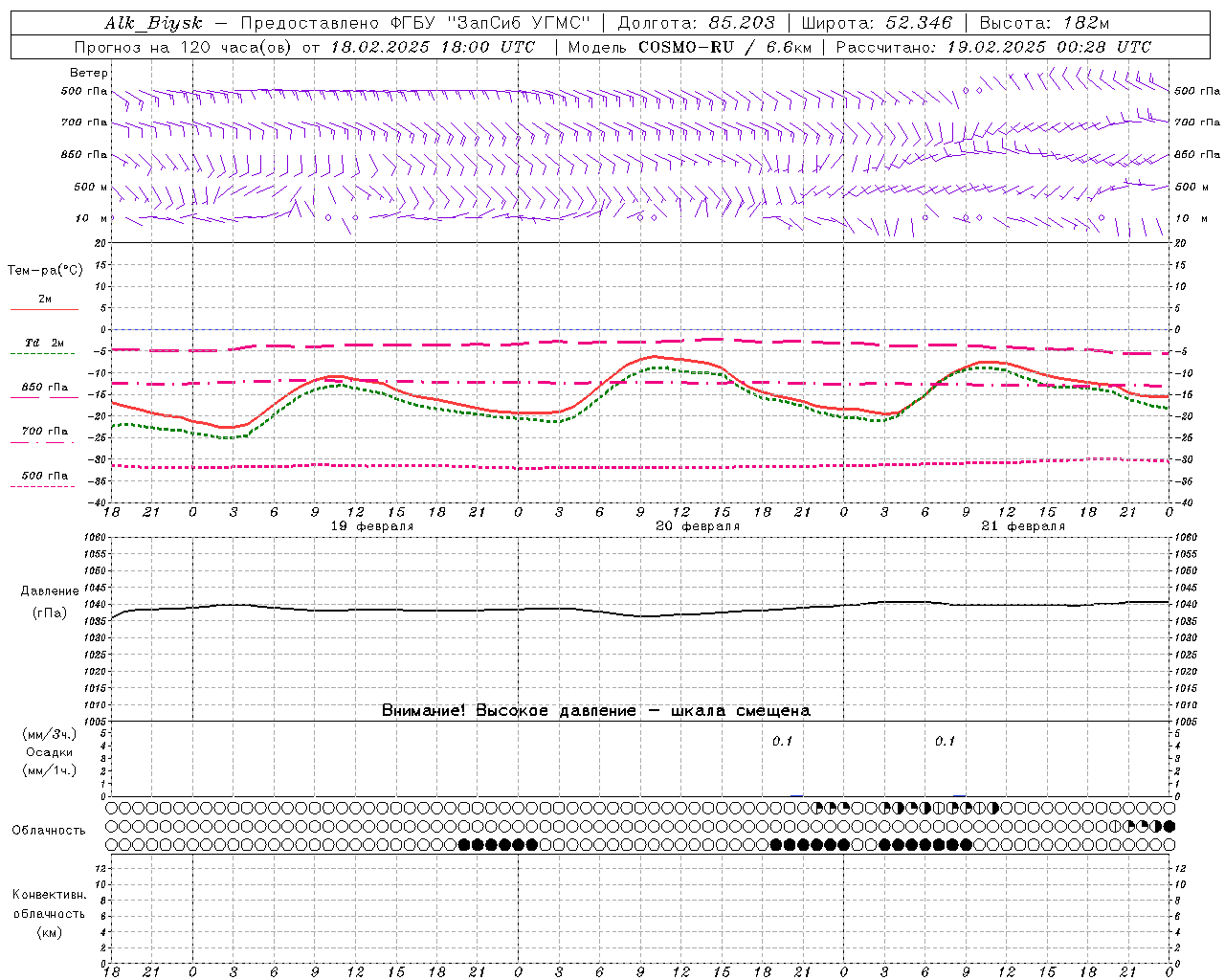Select the provider text "ФГБУ ЗапСиб УГМС"
The width and height of the screenshot is (1225, 980).
coord(492,23)
